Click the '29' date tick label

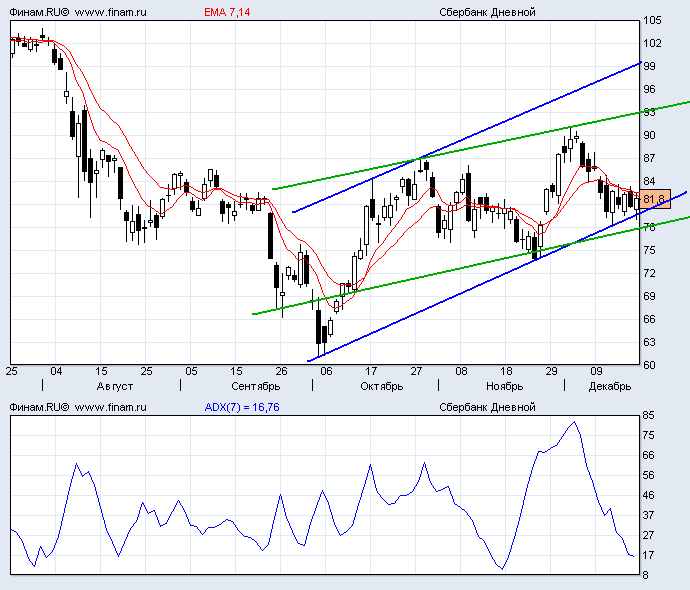click(x=551, y=371)
